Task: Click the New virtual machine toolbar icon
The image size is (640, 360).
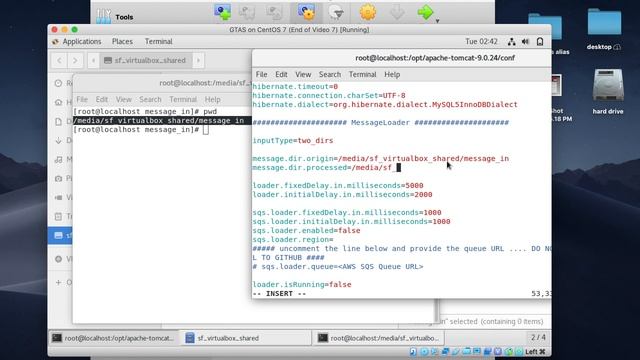Action: (x=222, y=12)
